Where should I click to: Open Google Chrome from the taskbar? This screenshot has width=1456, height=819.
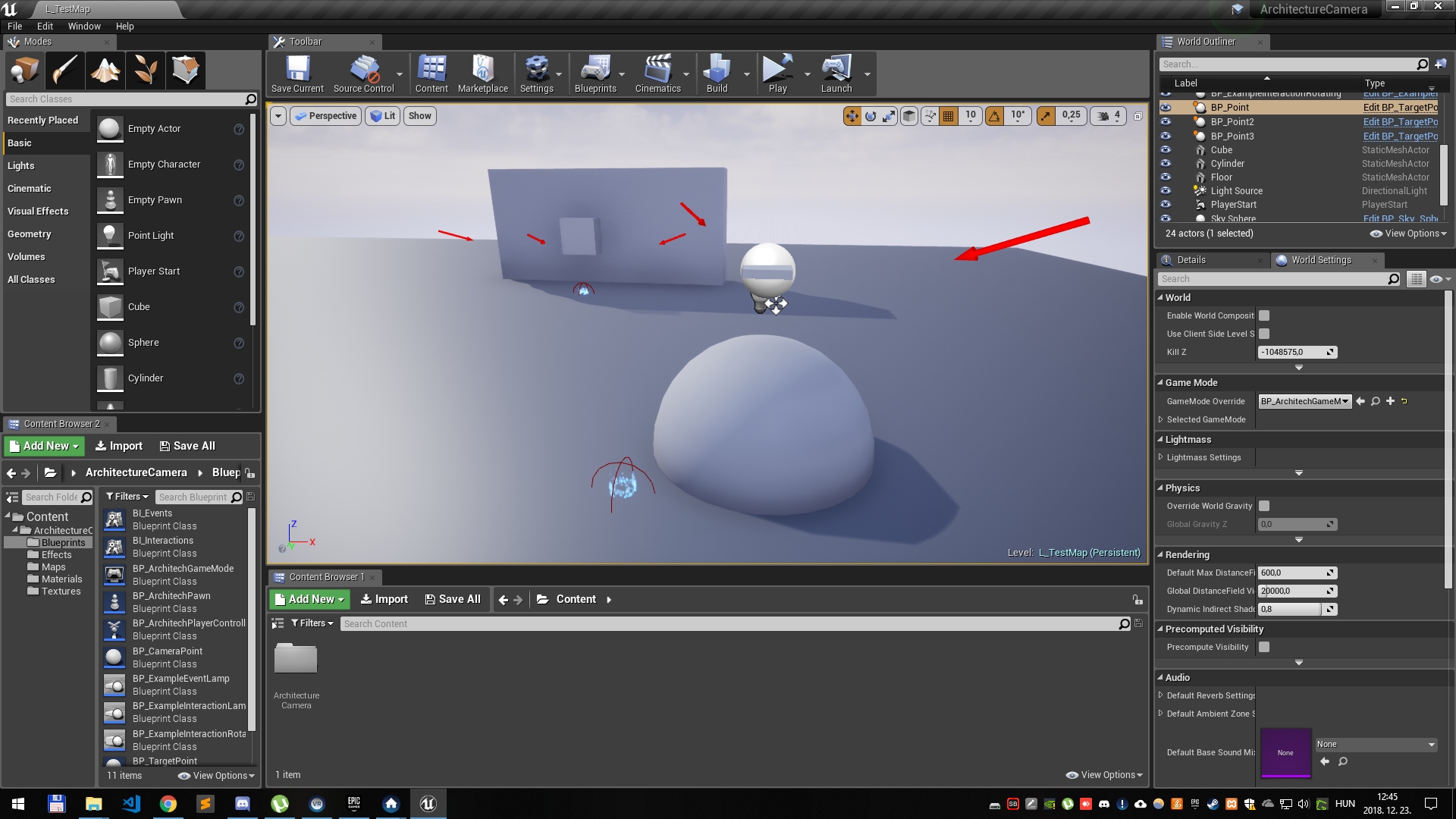coord(168,804)
